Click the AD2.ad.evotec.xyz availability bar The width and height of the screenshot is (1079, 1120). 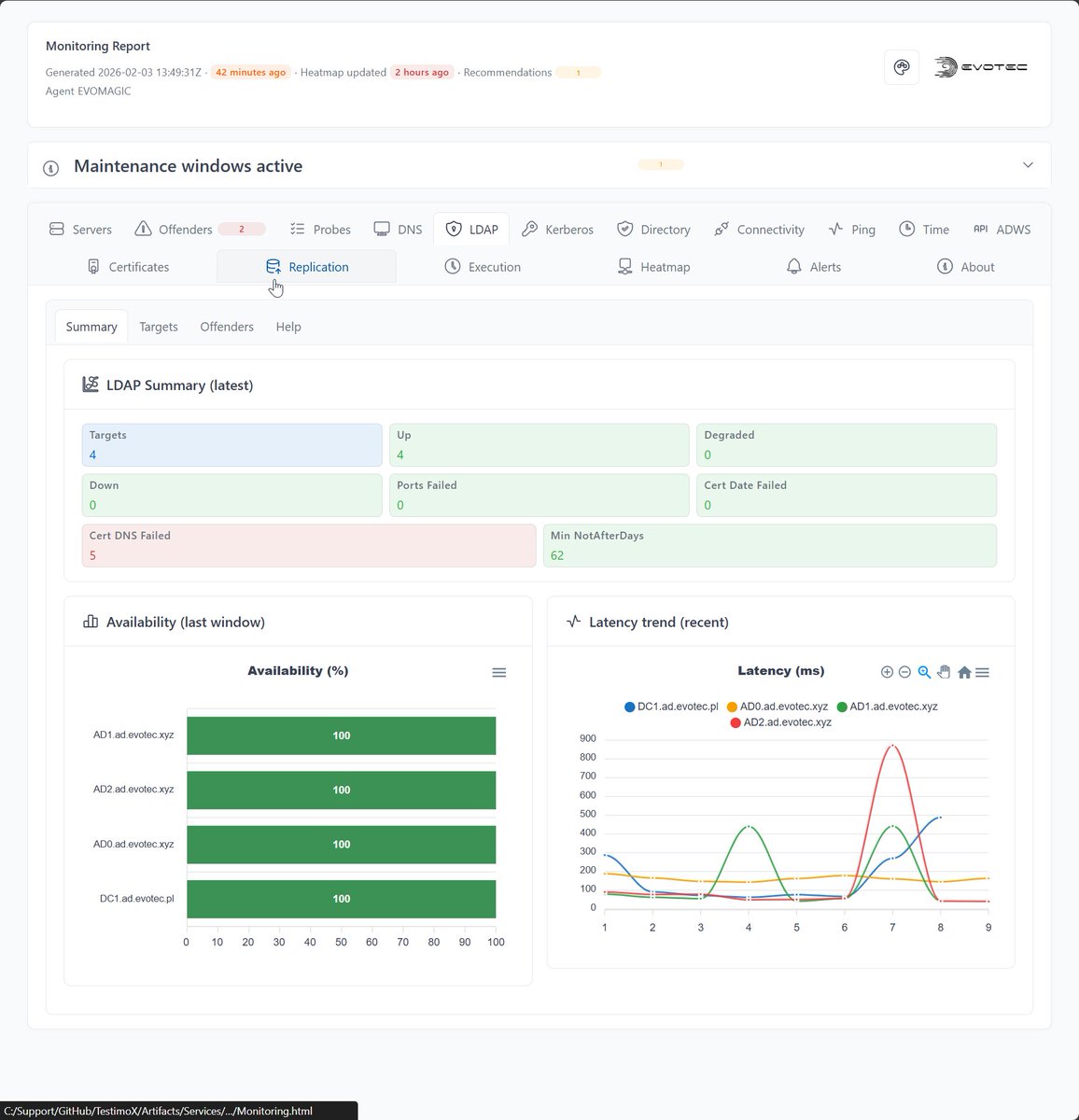click(342, 790)
